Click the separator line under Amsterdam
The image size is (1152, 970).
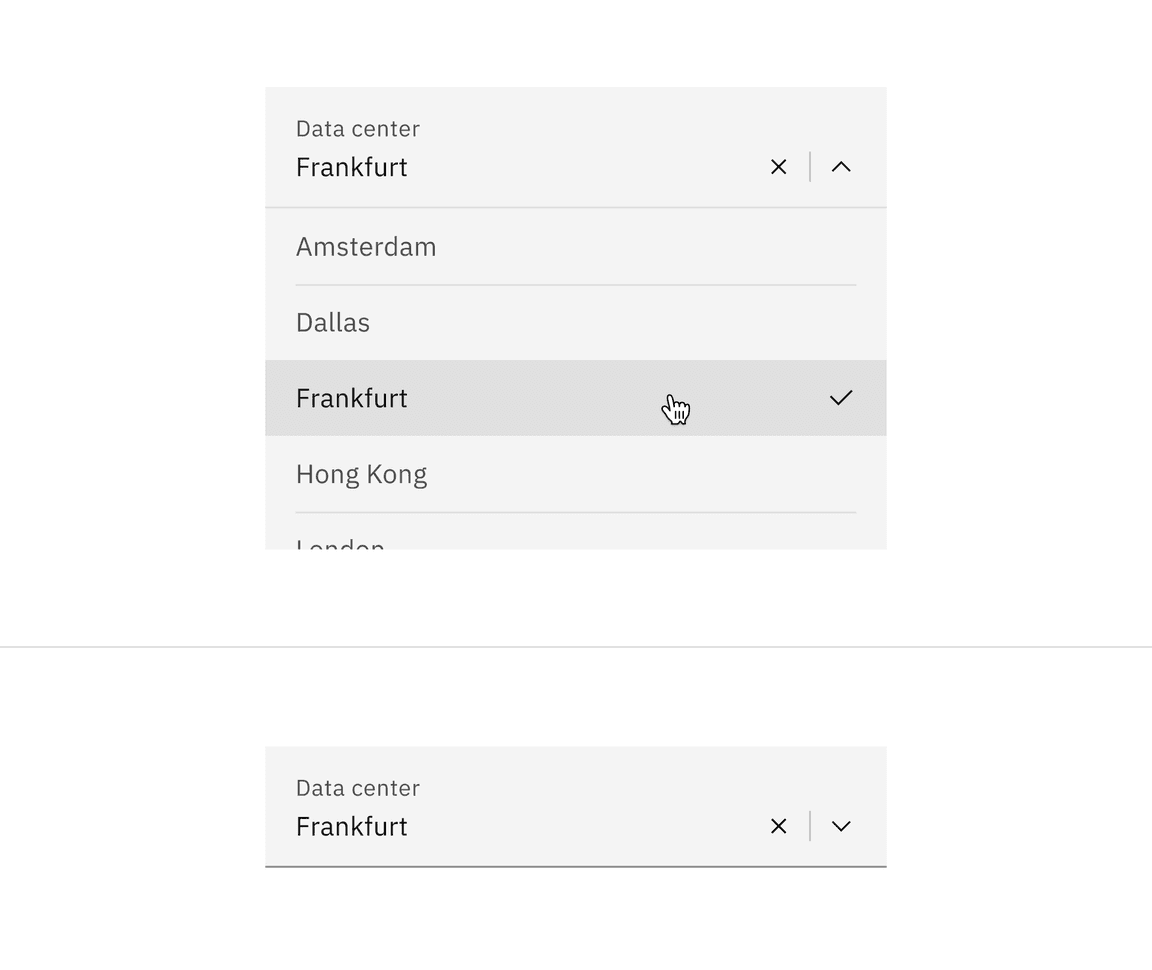575,284
